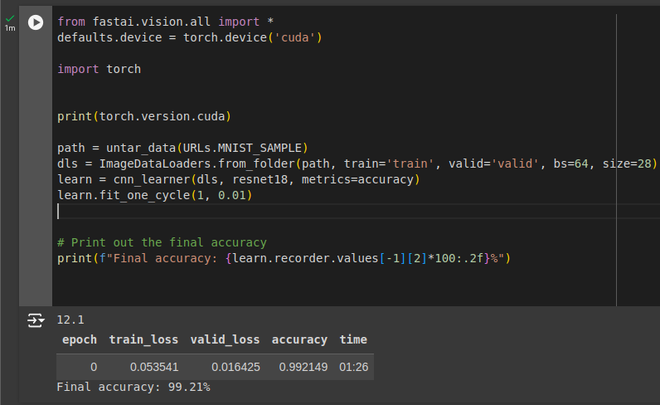The width and height of the screenshot is (660, 405).
Task: Click the 'train_loss' column header
Action: coord(143,340)
